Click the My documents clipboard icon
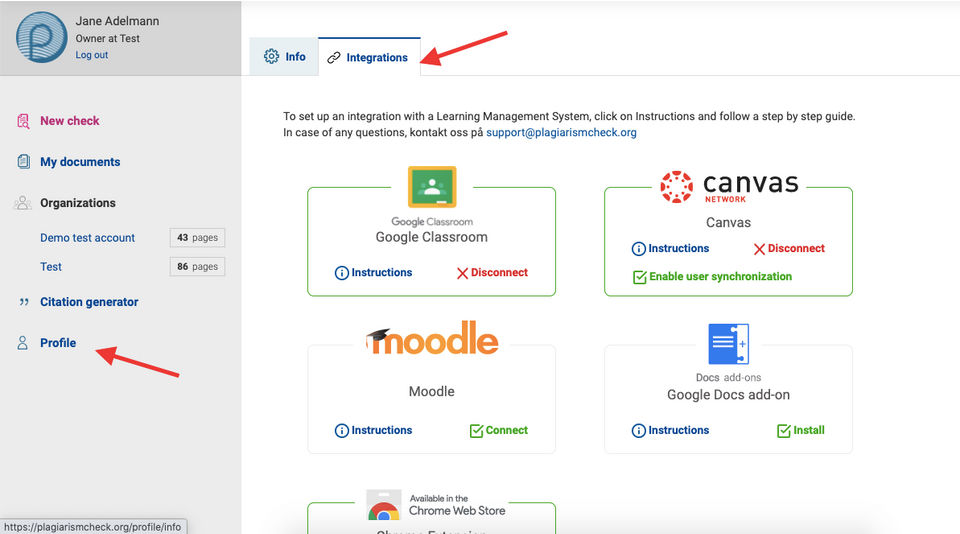 point(23,162)
